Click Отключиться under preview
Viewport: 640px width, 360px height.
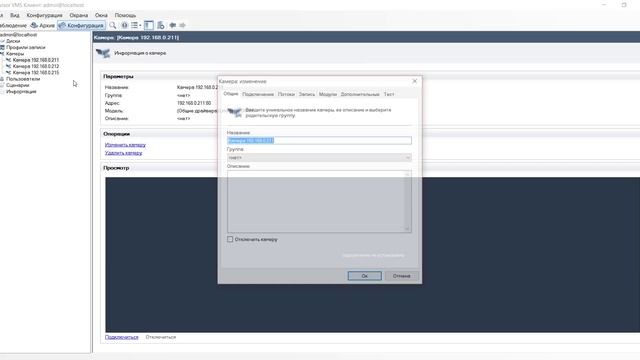pos(161,337)
